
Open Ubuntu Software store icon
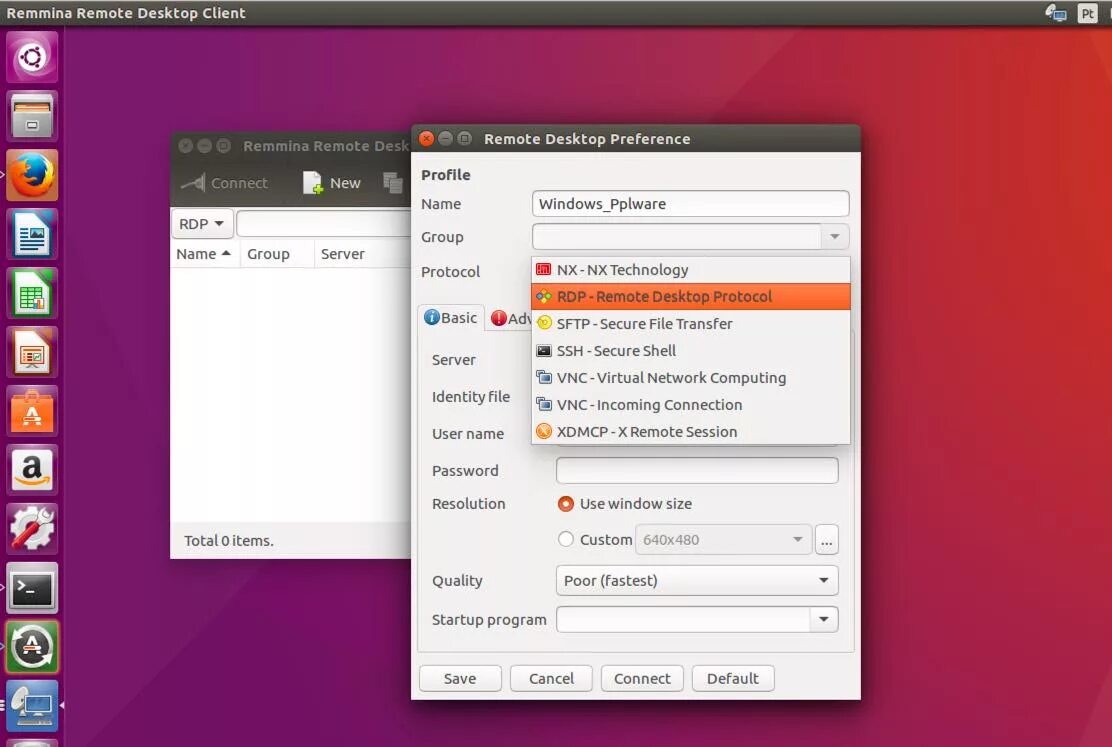pyautogui.click(x=32, y=411)
